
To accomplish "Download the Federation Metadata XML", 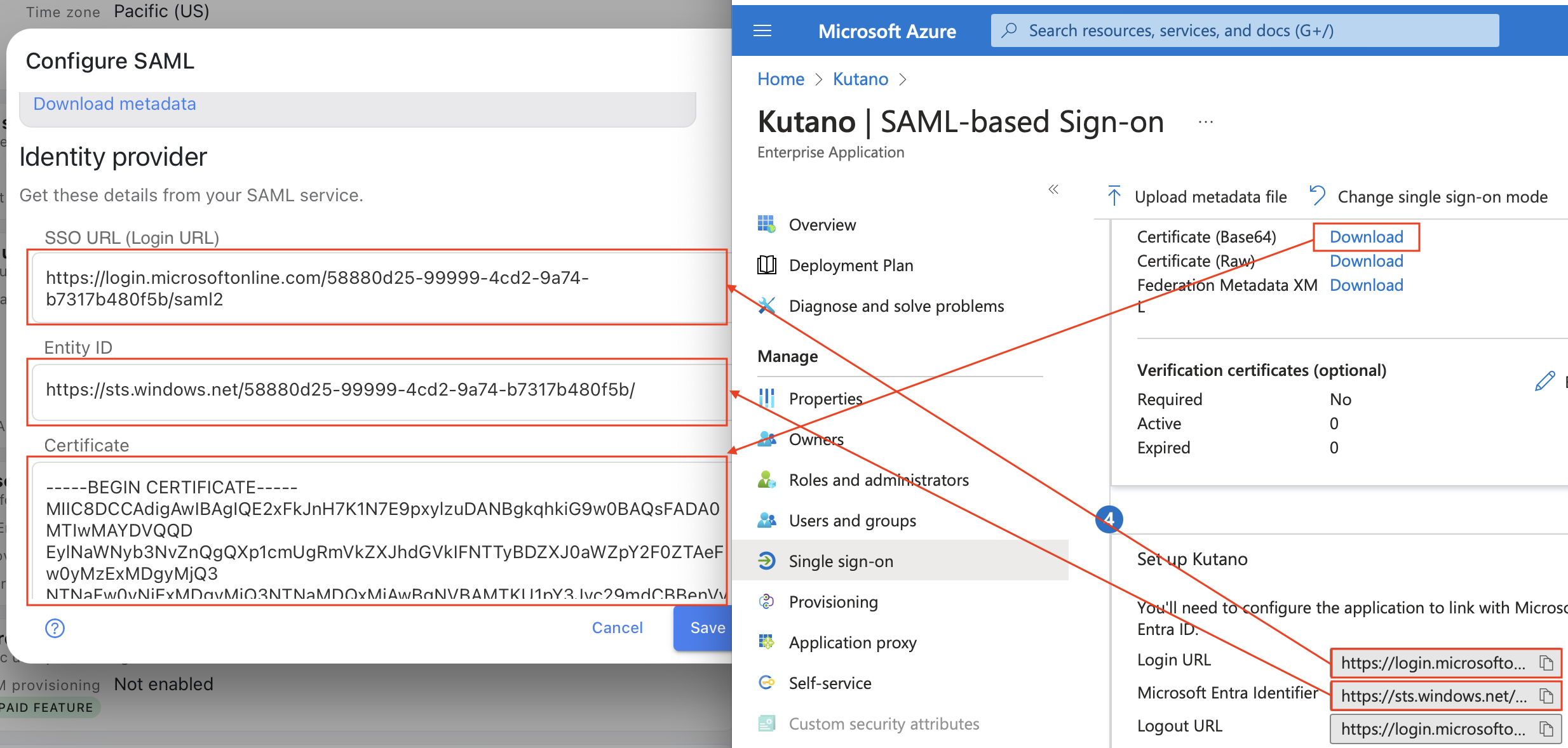I will coord(1366,285).
